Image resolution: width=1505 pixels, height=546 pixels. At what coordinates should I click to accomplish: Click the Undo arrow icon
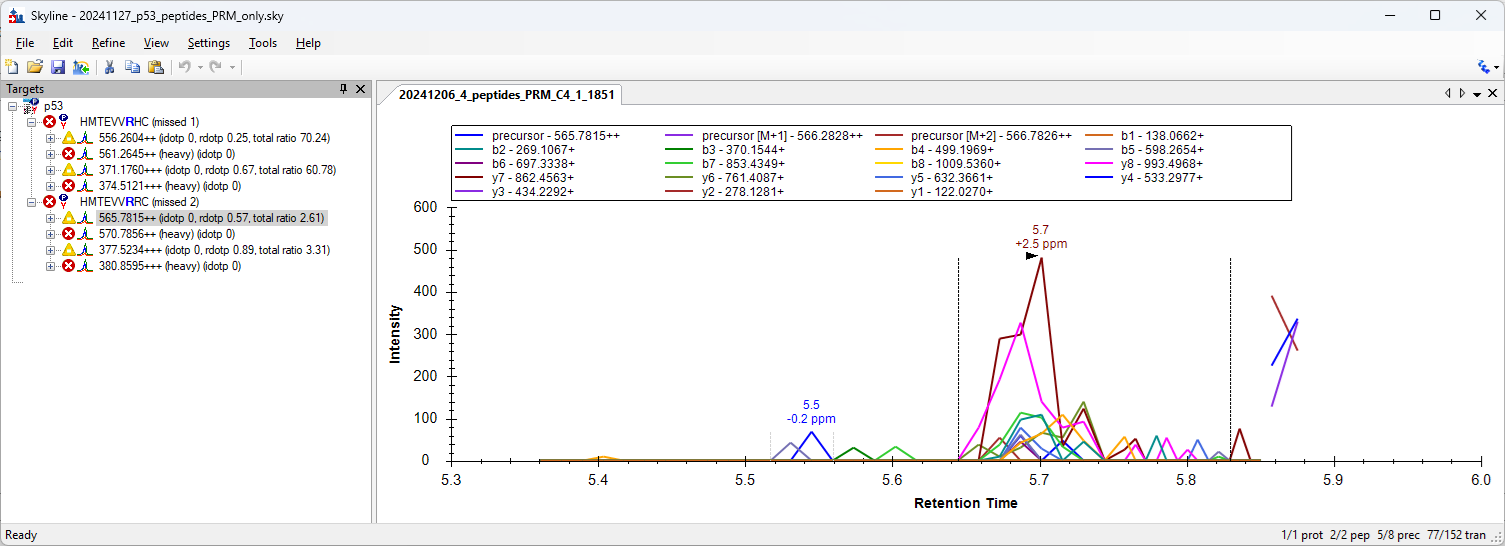(x=184, y=67)
